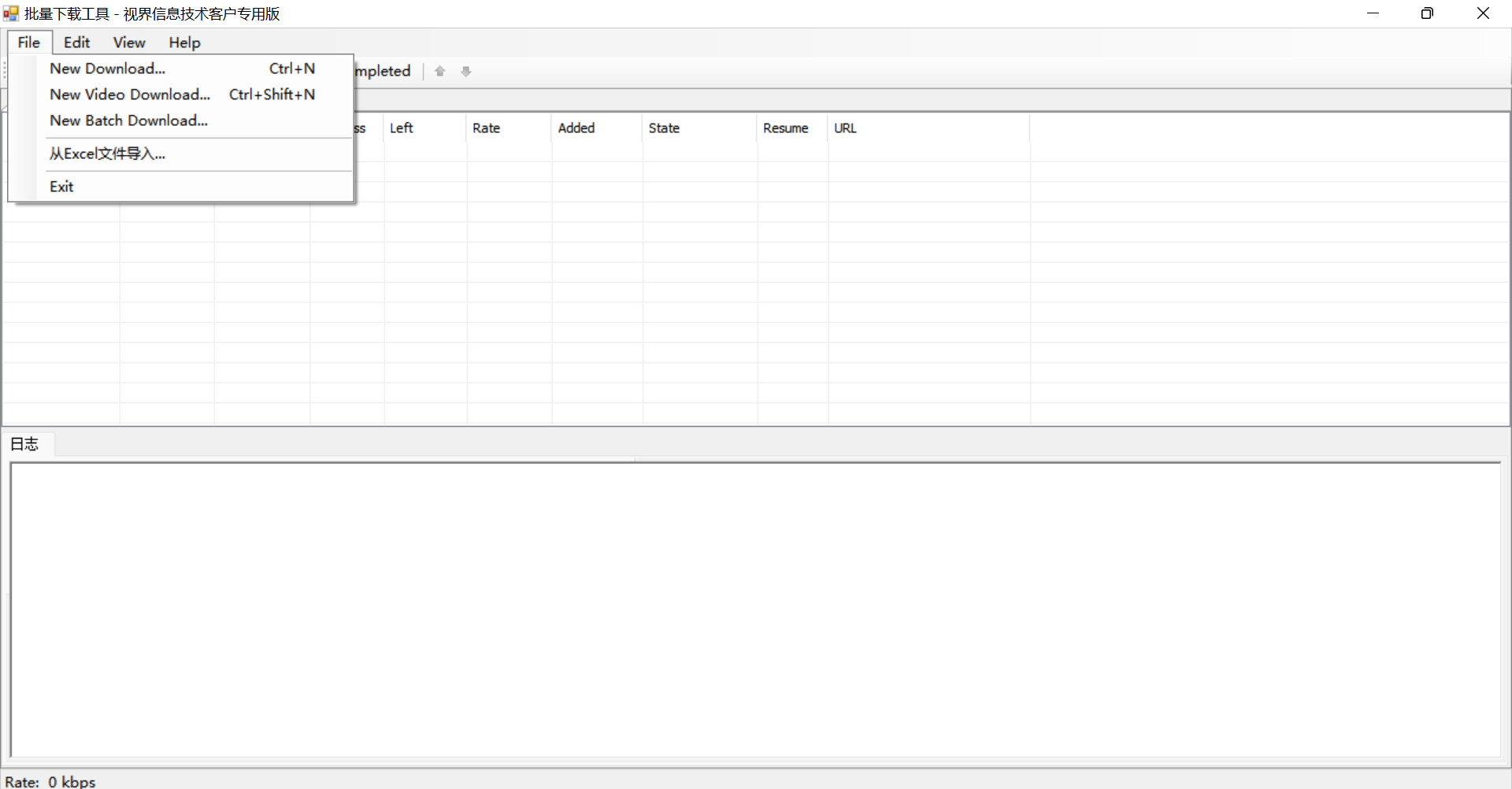Choose 从Excel文件导入... import option
1512x789 pixels.
(107, 154)
